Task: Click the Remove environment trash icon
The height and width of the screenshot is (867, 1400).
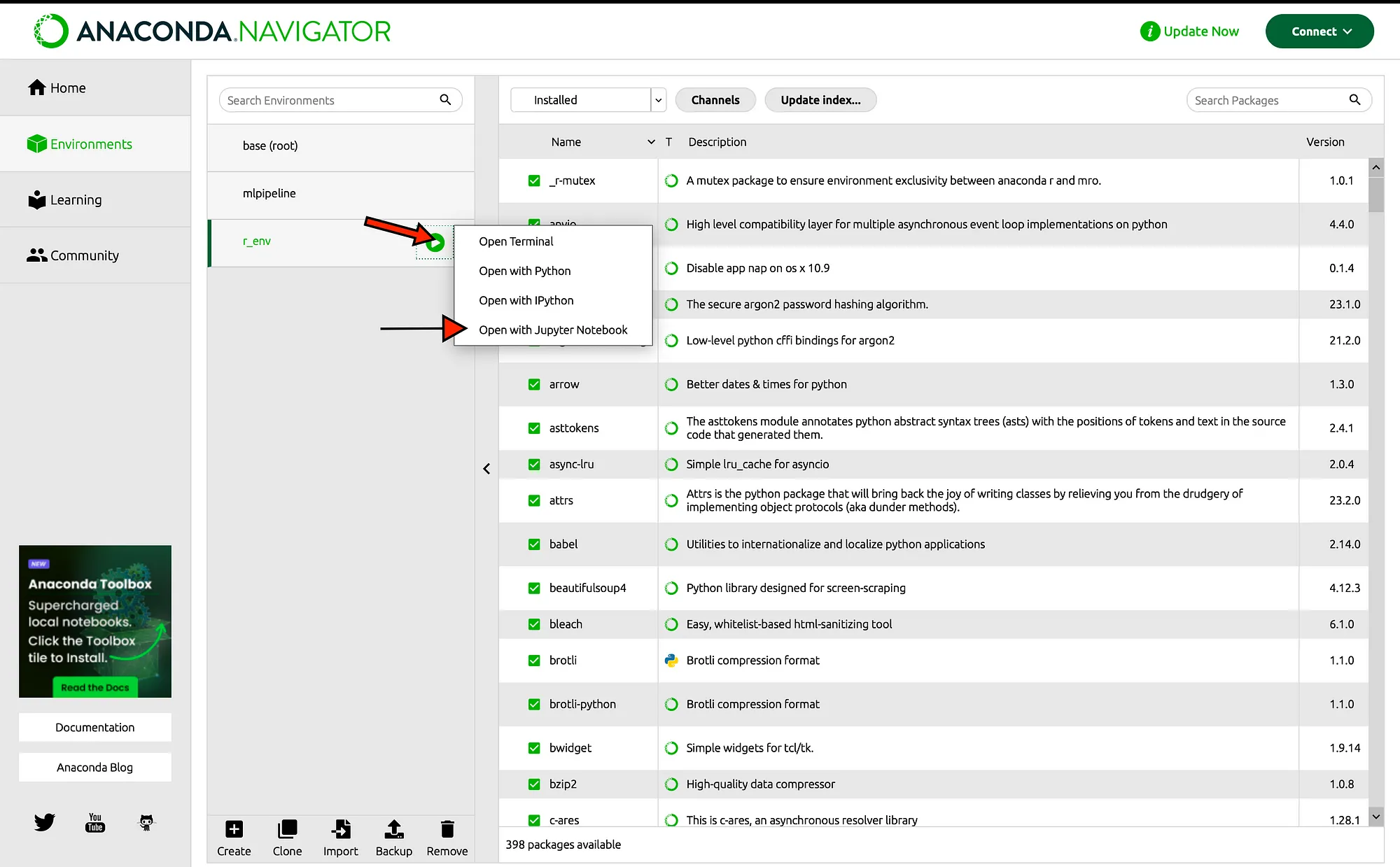Action: 447,830
